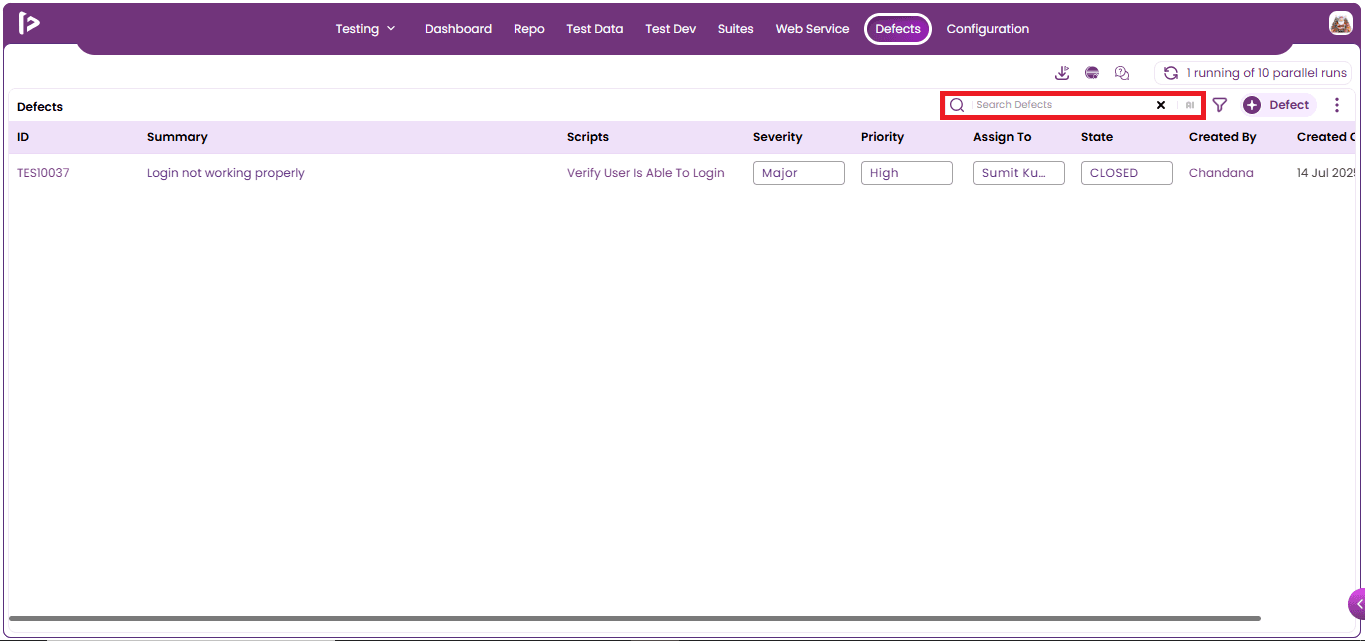
Task: Open the Severity dropdown showing Major
Action: (799, 173)
